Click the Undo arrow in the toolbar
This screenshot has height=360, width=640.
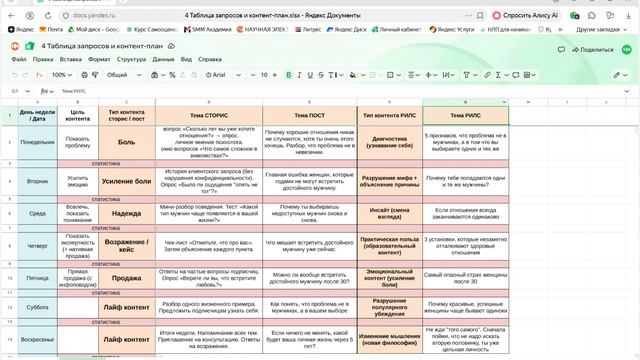[15, 75]
